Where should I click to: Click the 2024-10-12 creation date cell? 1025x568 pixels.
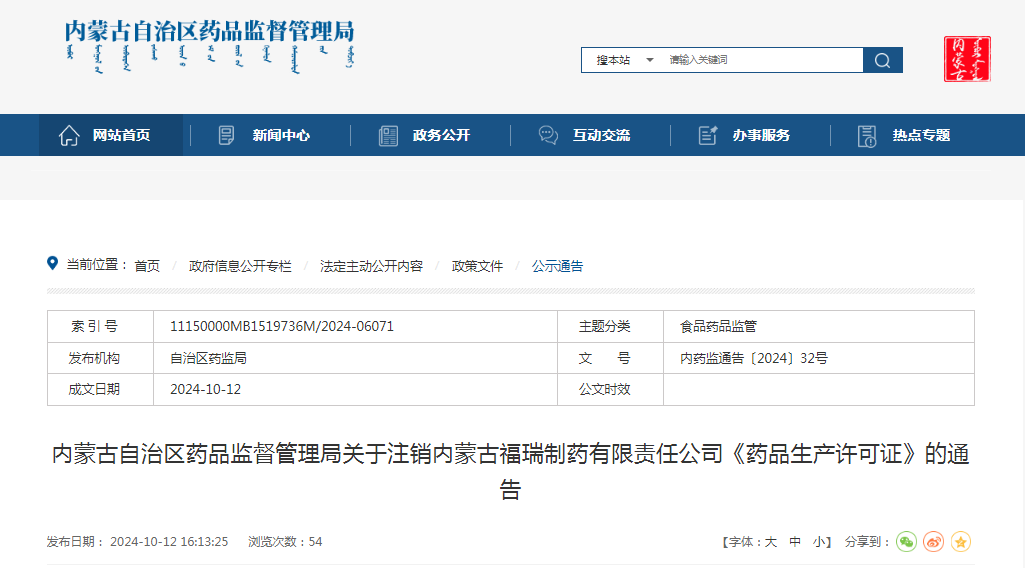point(355,390)
